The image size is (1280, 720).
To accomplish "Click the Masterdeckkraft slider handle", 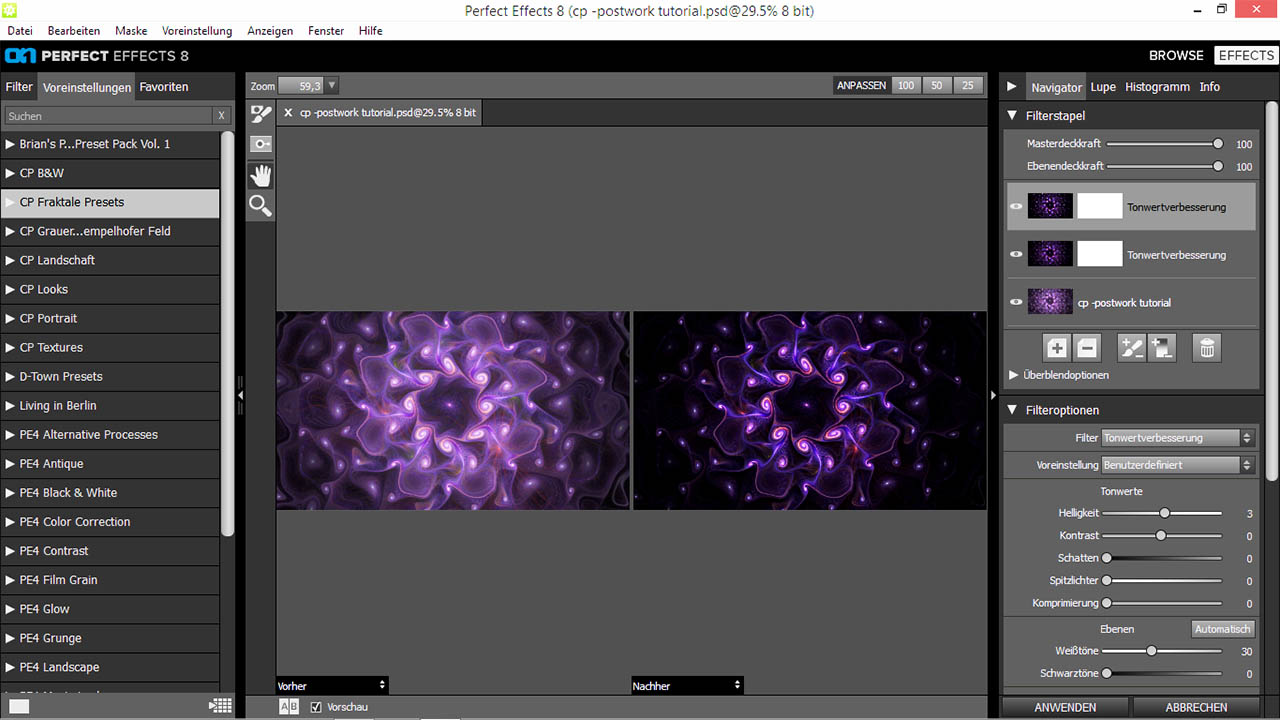I will click(x=1217, y=144).
